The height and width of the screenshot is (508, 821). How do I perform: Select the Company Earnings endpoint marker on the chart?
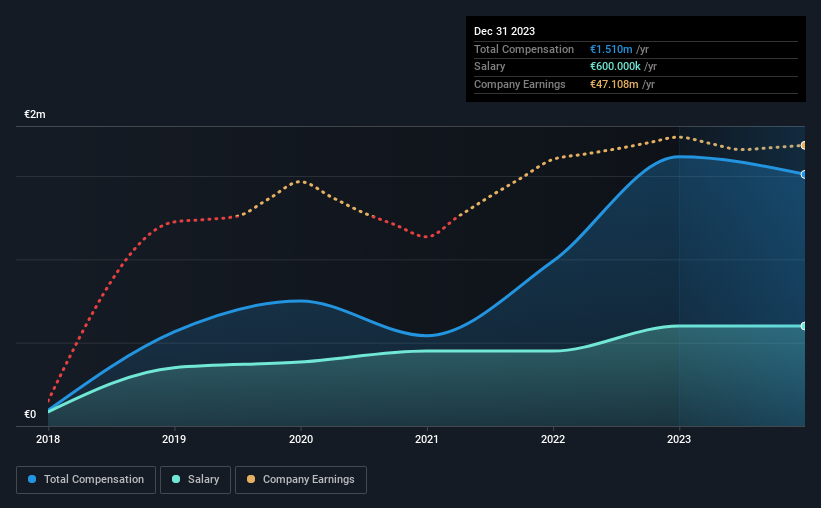(x=803, y=146)
